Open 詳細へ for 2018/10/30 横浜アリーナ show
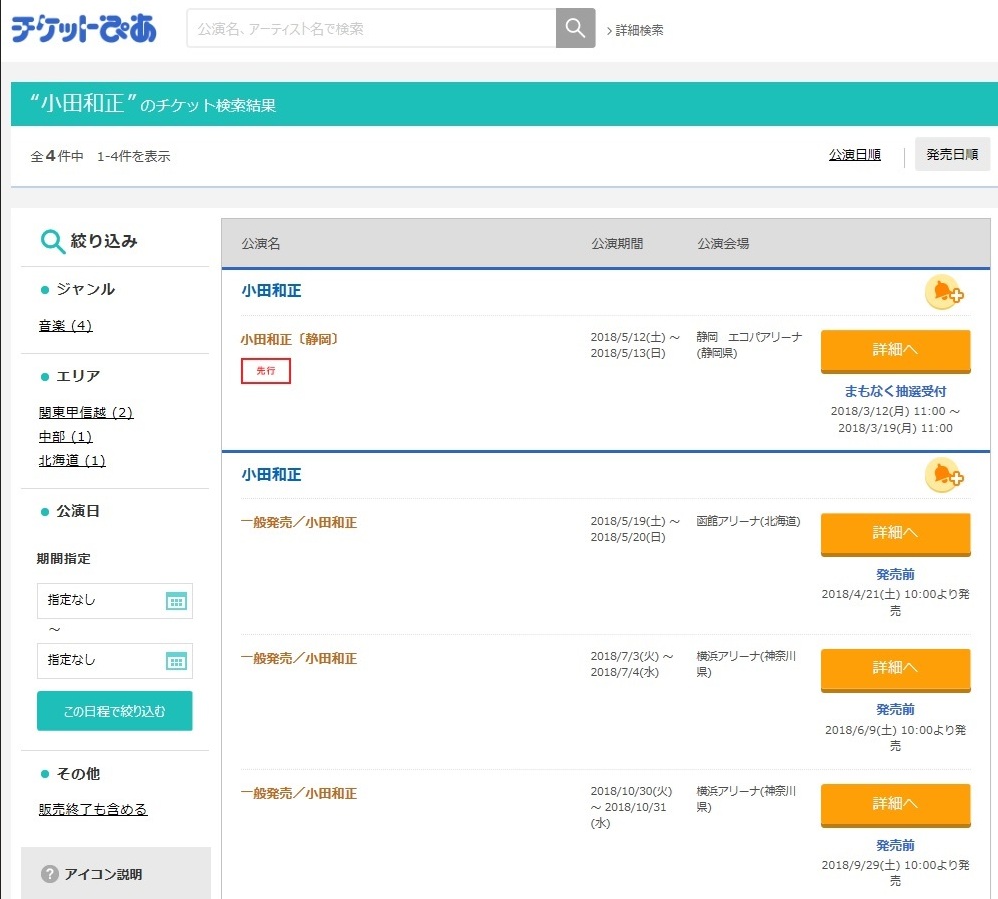The width and height of the screenshot is (998, 899). (x=896, y=805)
